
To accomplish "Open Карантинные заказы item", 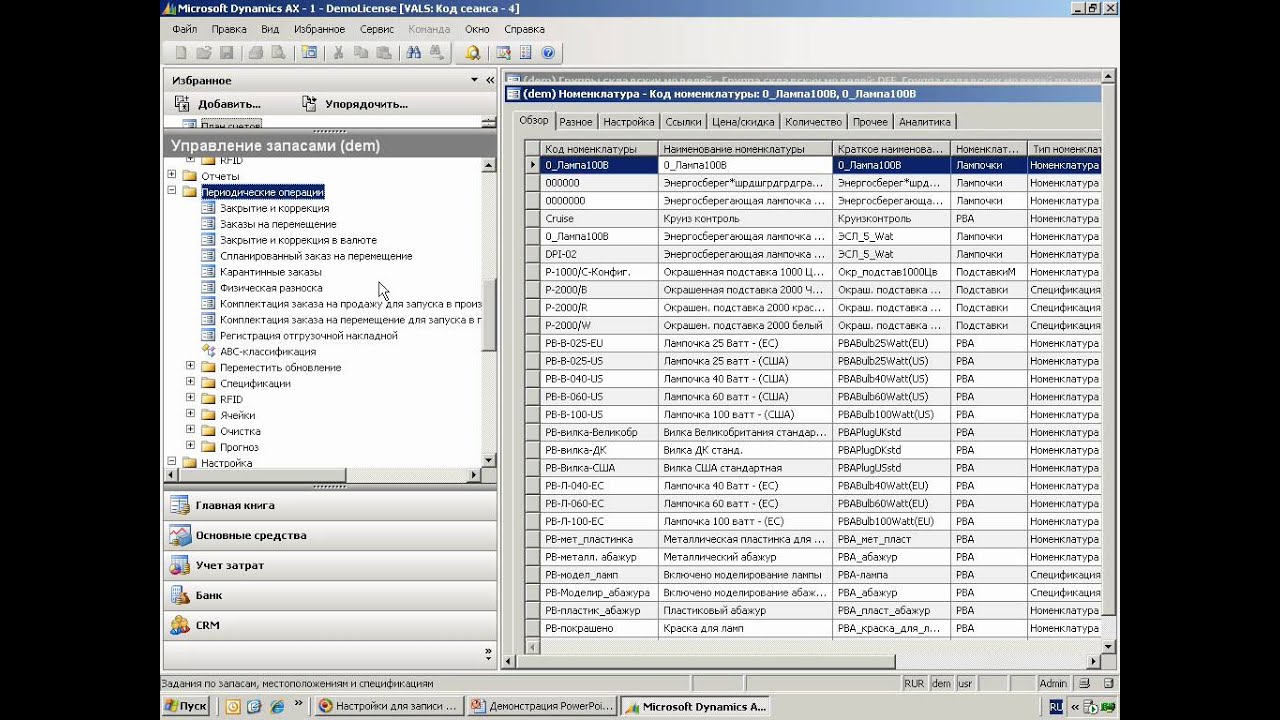I will click(271, 272).
